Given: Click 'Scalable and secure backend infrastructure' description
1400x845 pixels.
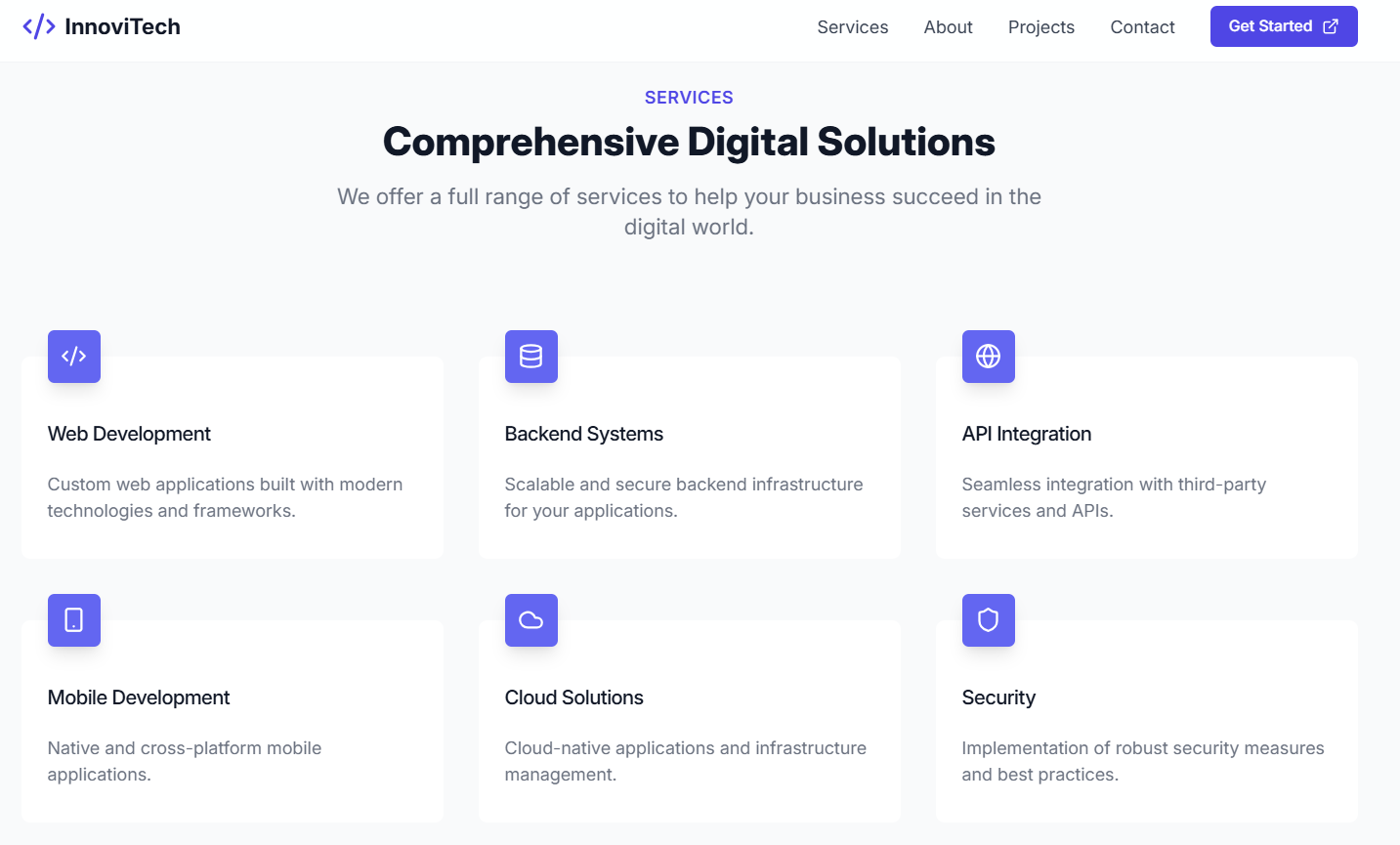Looking at the screenshot, I should click(x=684, y=497).
